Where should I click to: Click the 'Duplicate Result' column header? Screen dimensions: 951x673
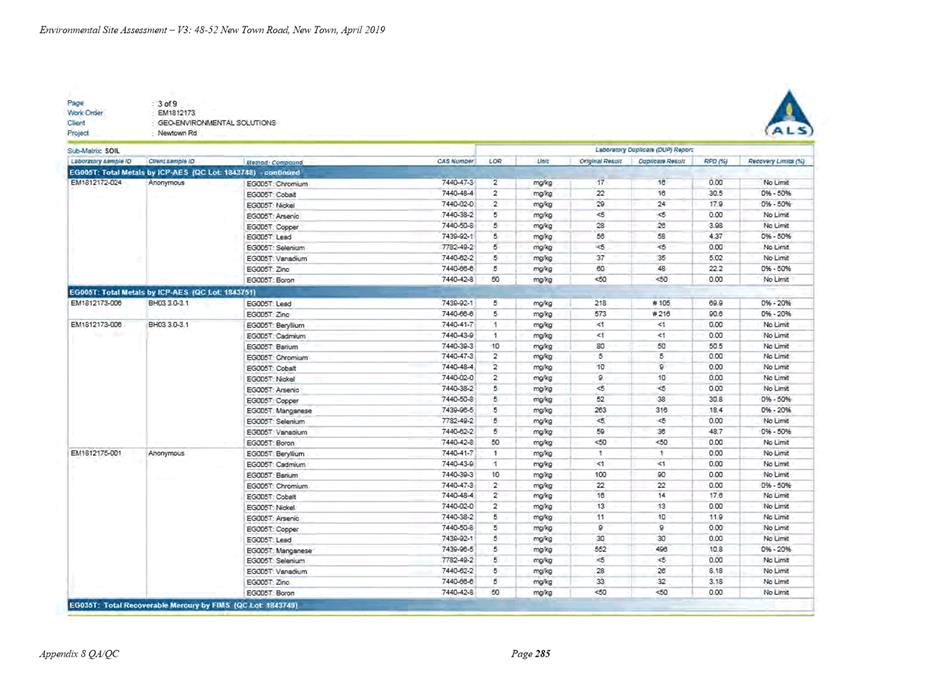click(662, 161)
